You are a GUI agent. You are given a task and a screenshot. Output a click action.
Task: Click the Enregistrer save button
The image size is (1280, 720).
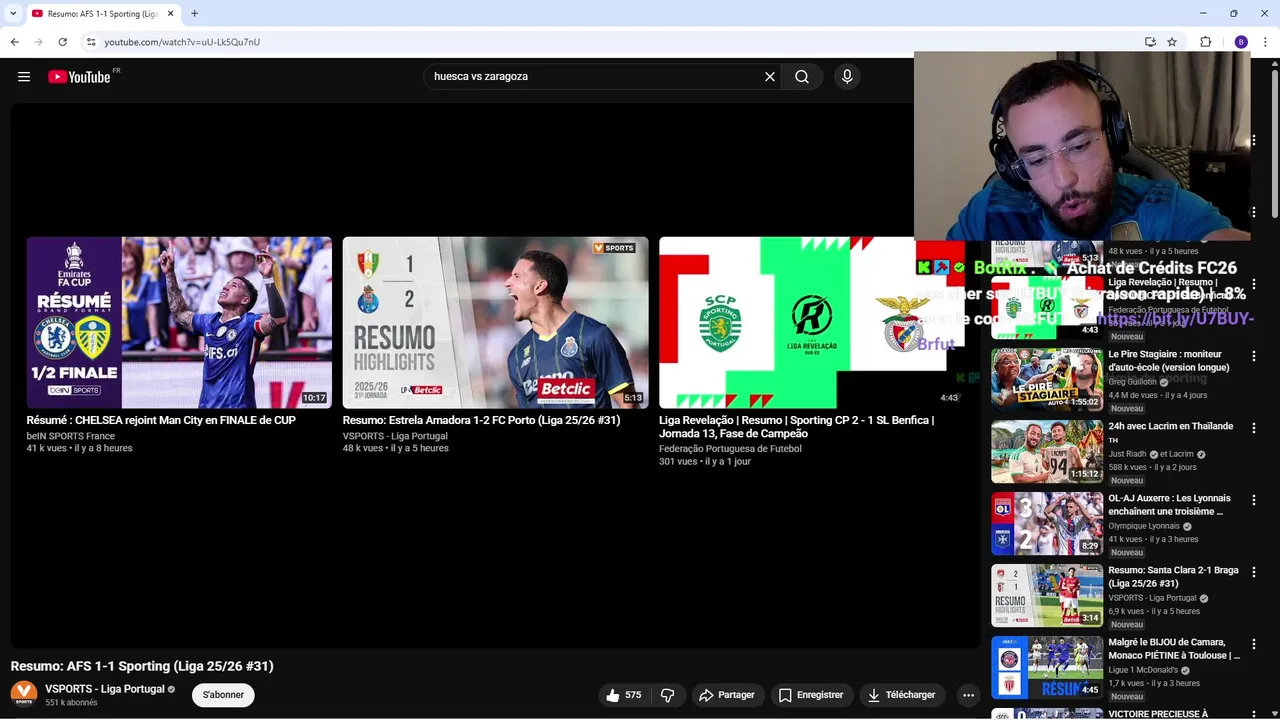tap(812, 695)
